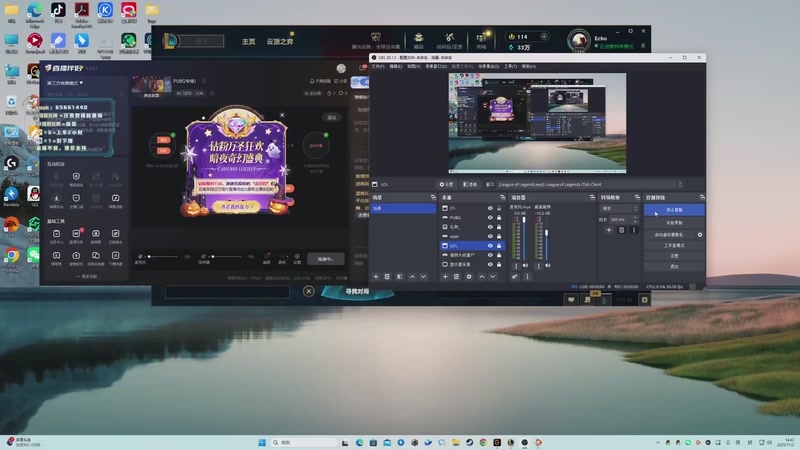
Task: Toggle visibility eye for LOL source
Action: click(490, 245)
